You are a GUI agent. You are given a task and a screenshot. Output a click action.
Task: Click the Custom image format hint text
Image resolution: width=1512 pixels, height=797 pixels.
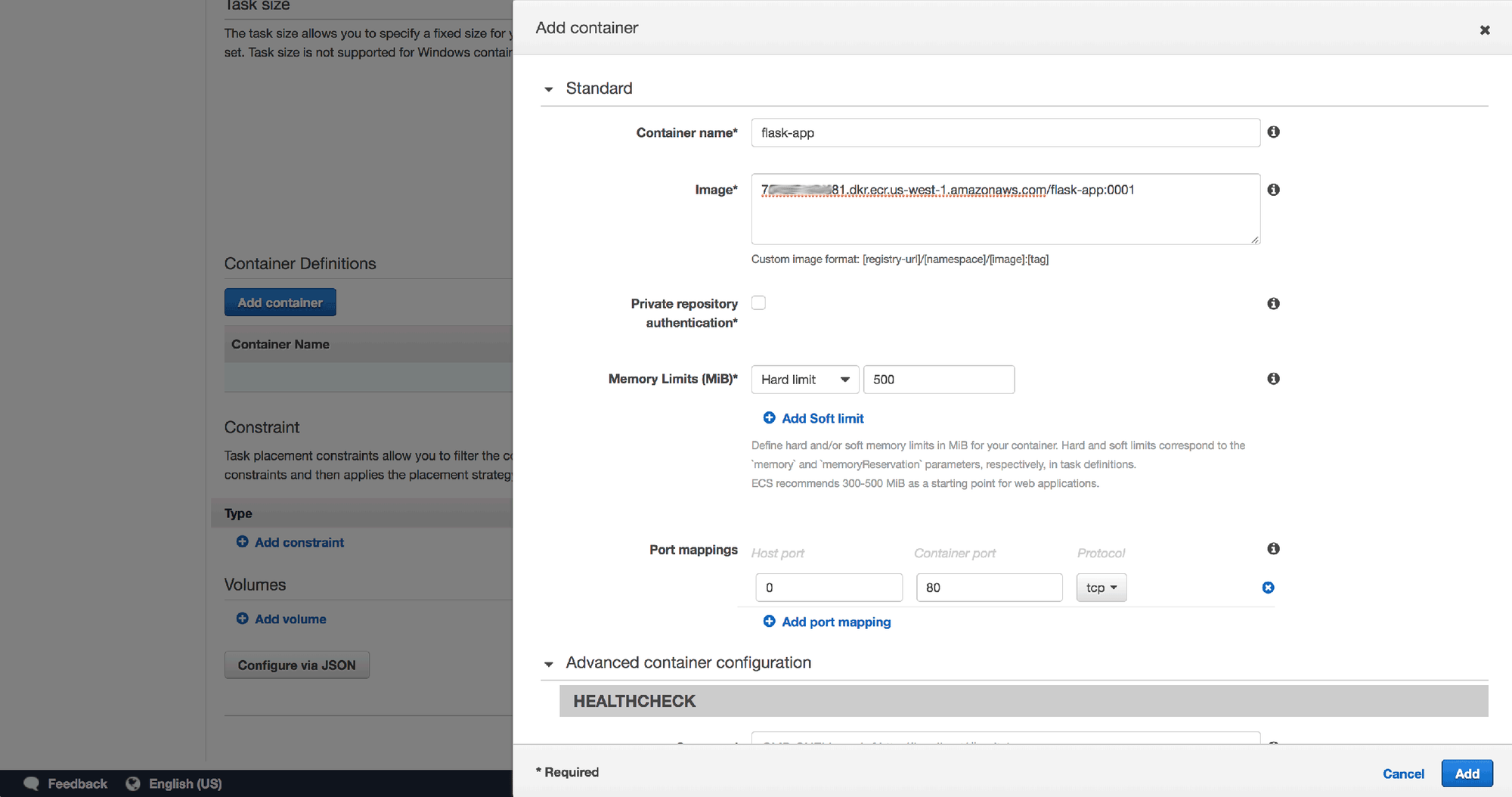click(x=900, y=259)
